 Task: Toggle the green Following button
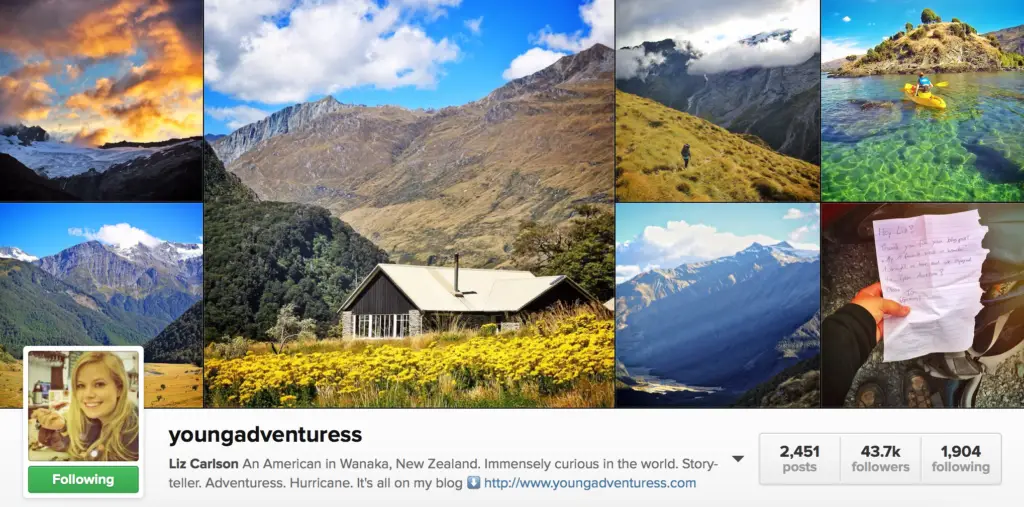[x=83, y=480]
